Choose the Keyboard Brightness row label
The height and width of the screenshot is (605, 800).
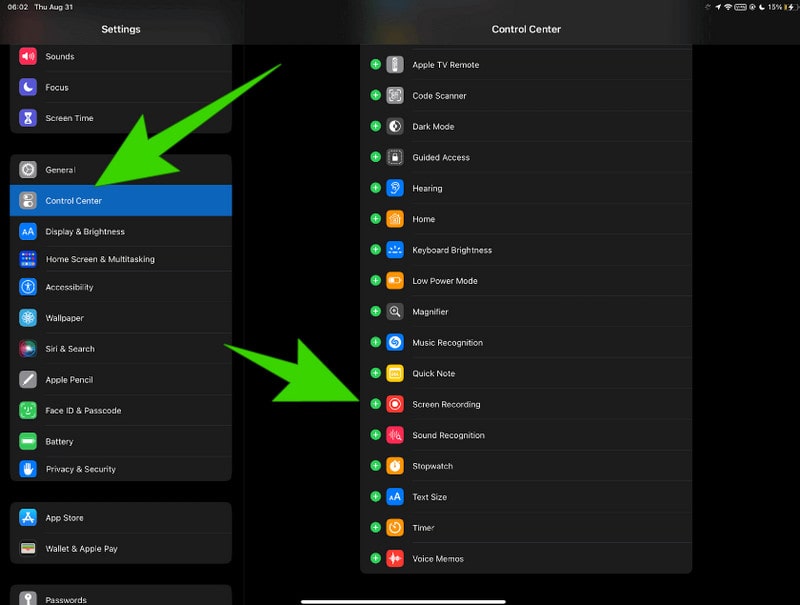point(452,250)
